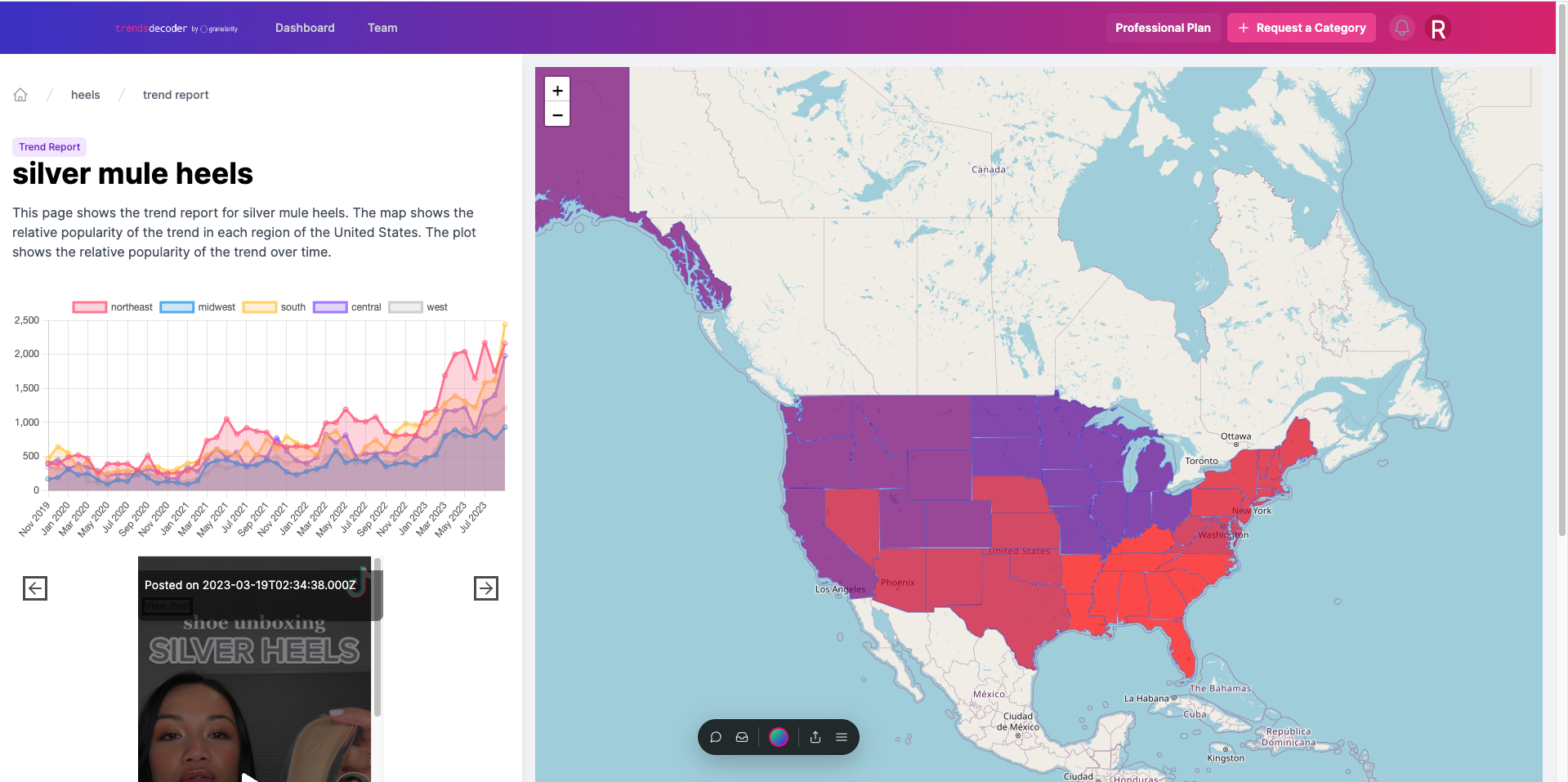The height and width of the screenshot is (782, 1568).
Task: Toggle northeast series in chart legend
Action: [x=113, y=307]
